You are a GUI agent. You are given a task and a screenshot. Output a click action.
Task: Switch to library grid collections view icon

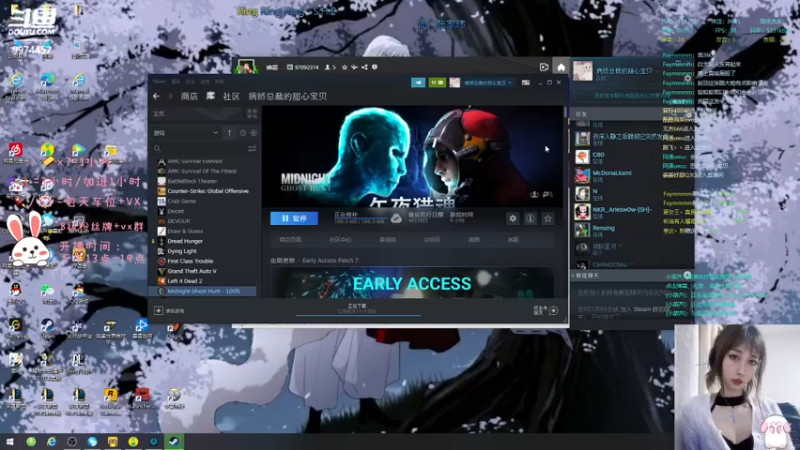click(252, 114)
